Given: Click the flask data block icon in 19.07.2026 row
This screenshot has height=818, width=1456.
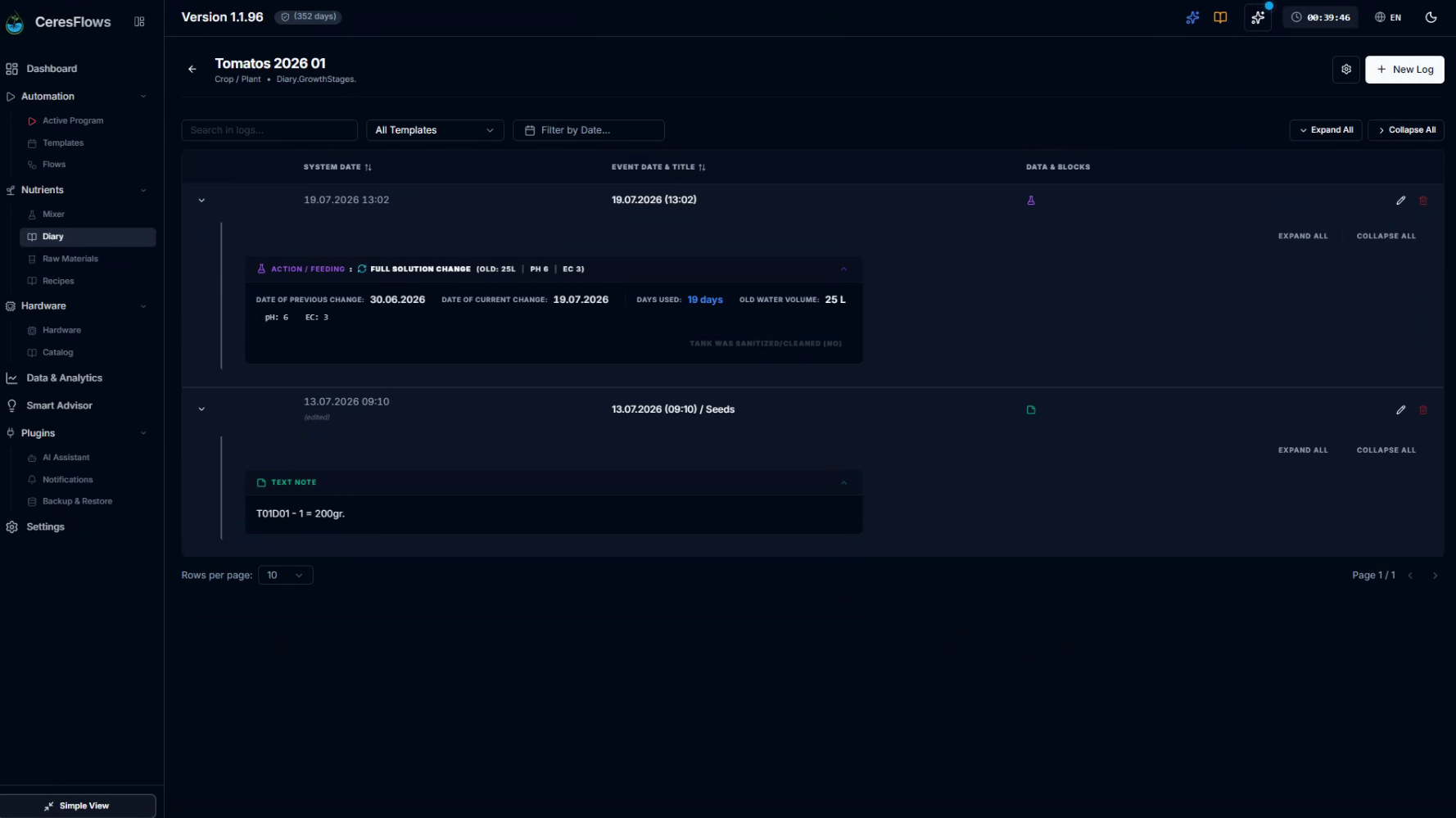Looking at the screenshot, I should tap(1031, 201).
